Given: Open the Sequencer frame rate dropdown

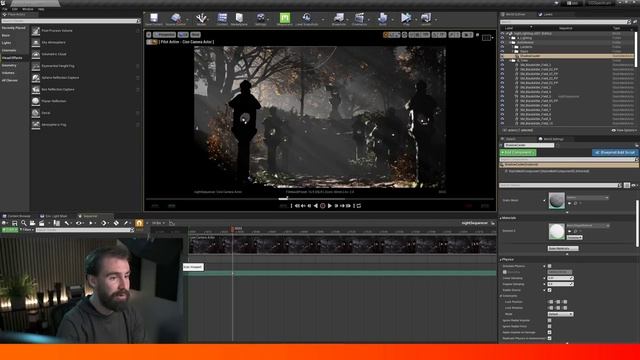Looking at the screenshot, I should [158, 223].
